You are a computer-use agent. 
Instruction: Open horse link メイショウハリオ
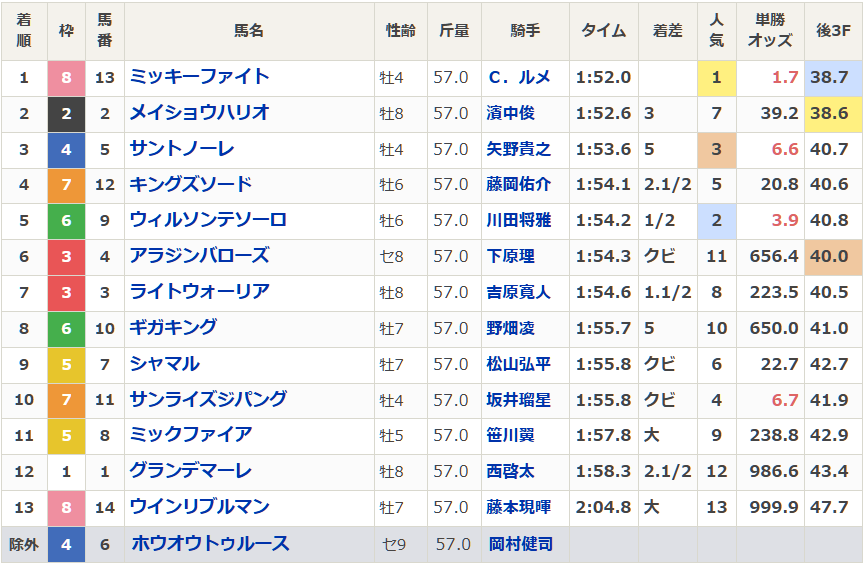[199, 113]
